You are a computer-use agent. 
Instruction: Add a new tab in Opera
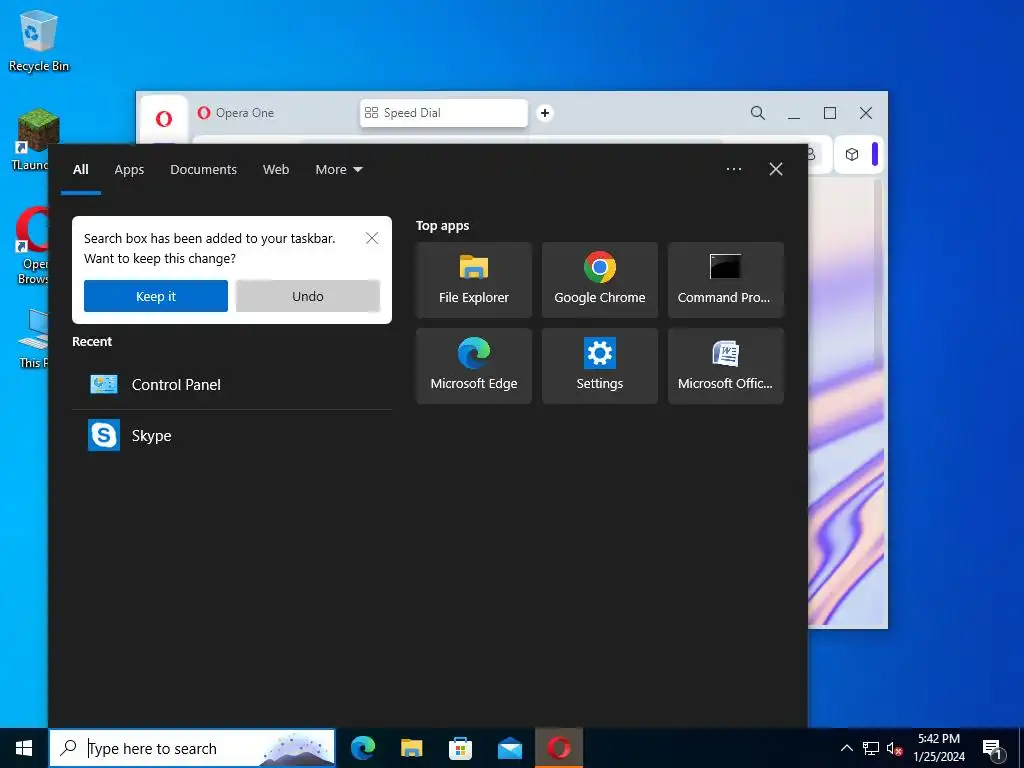545,113
